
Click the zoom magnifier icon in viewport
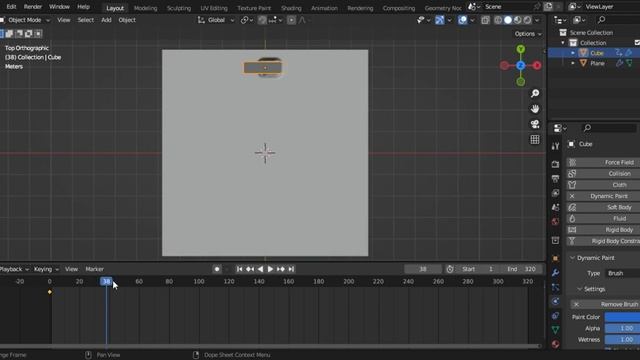(x=535, y=93)
